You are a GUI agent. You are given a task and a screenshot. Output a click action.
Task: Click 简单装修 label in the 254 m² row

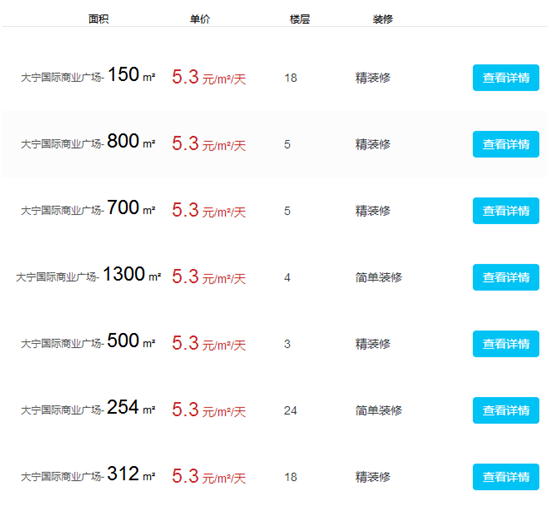click(379, 410)
